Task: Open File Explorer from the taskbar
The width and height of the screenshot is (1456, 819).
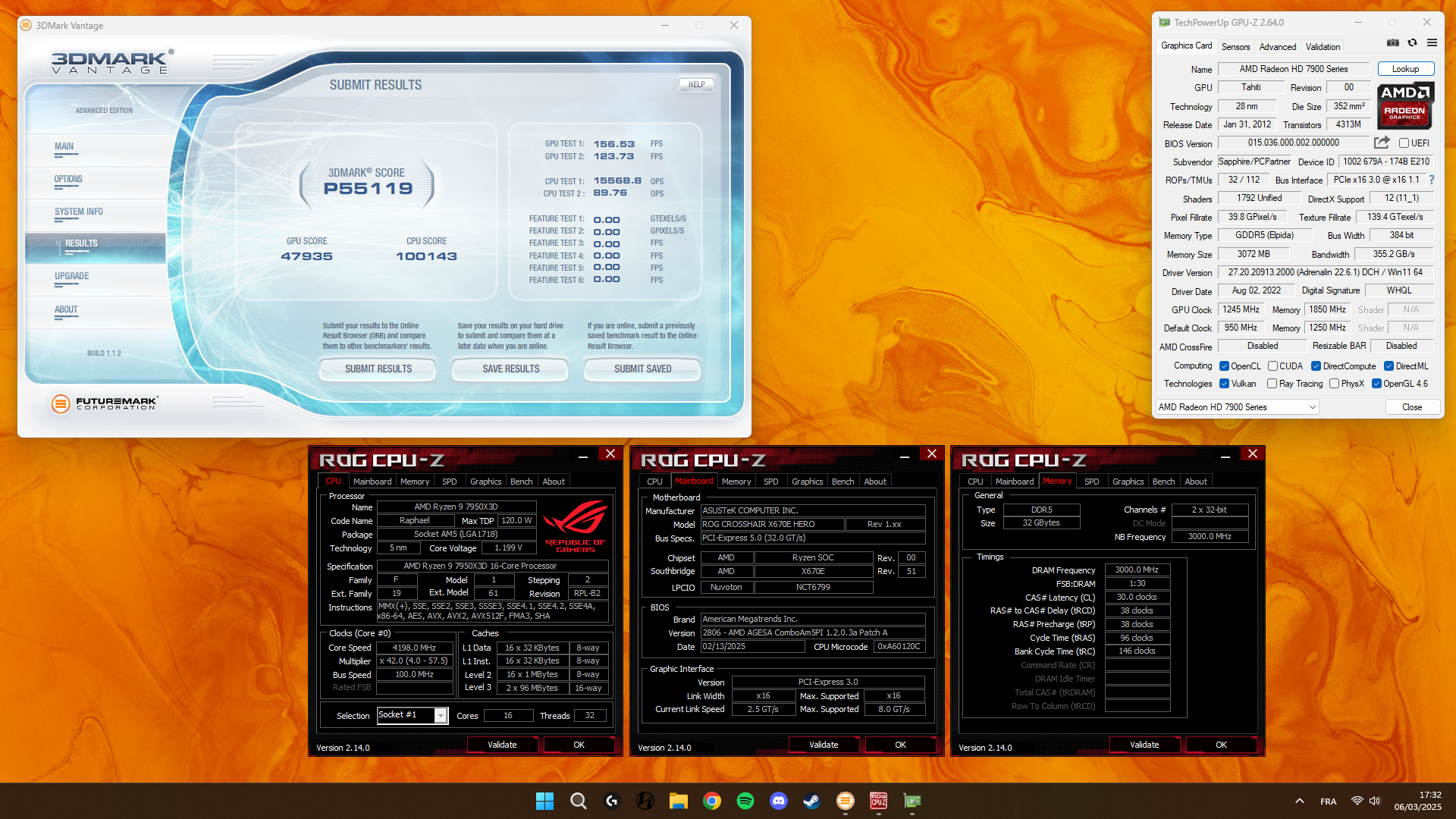Action: pyautogui.click(x=678, y=801)
